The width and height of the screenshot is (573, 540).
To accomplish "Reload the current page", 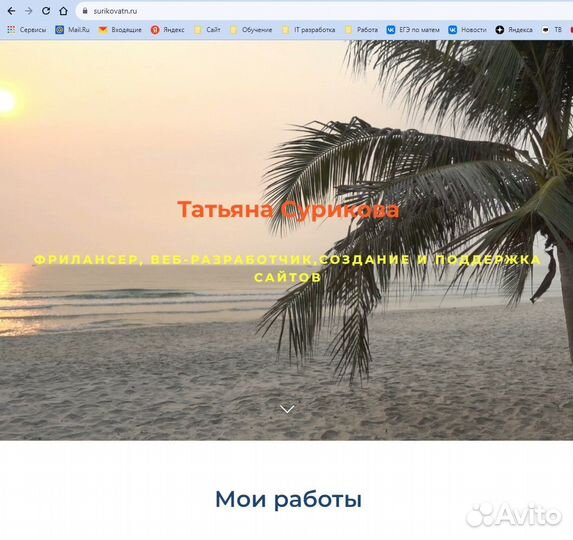I will tap(46, 11).
